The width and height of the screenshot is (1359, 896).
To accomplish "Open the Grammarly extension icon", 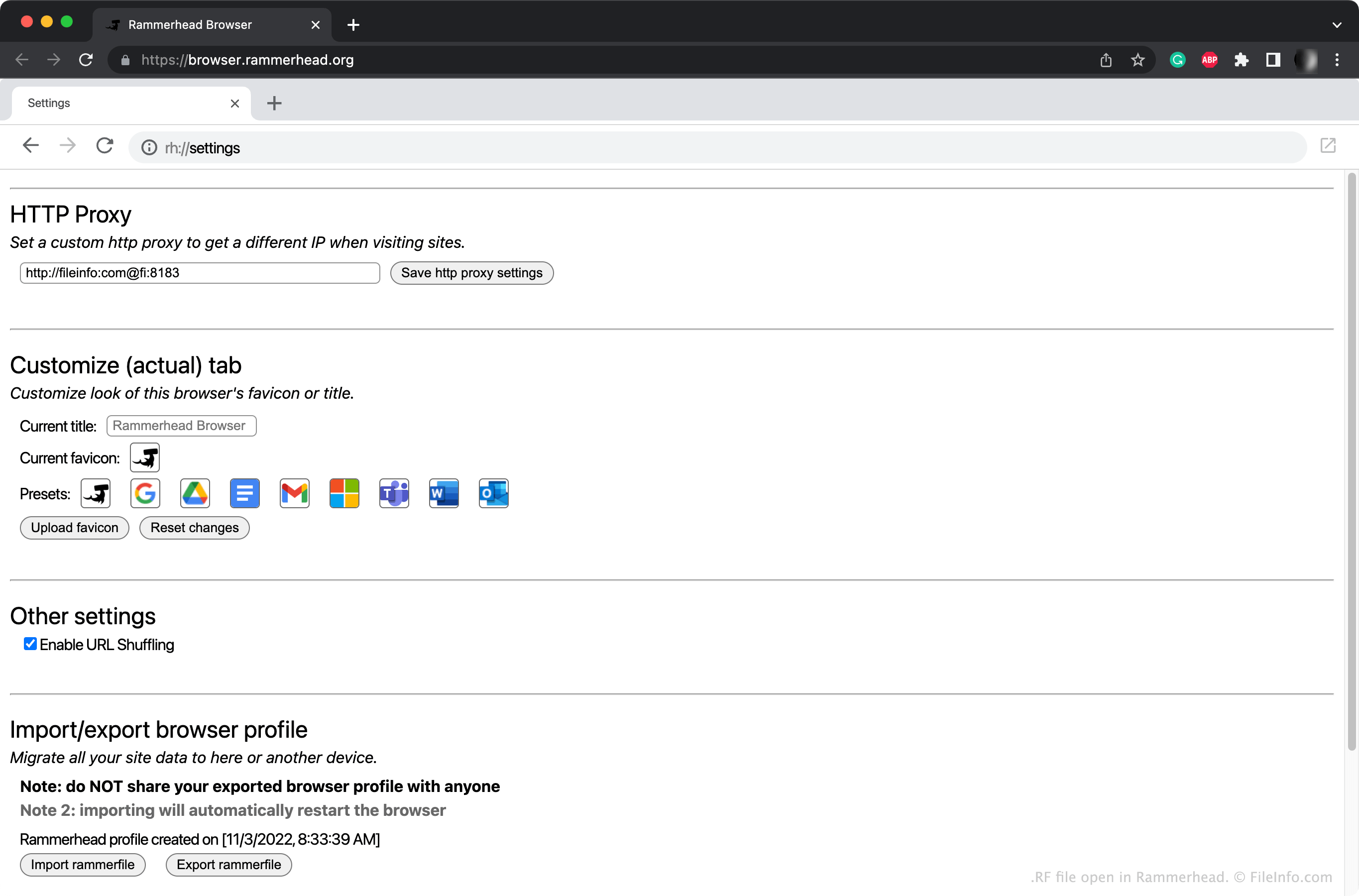I will (x=1178, y=60).
